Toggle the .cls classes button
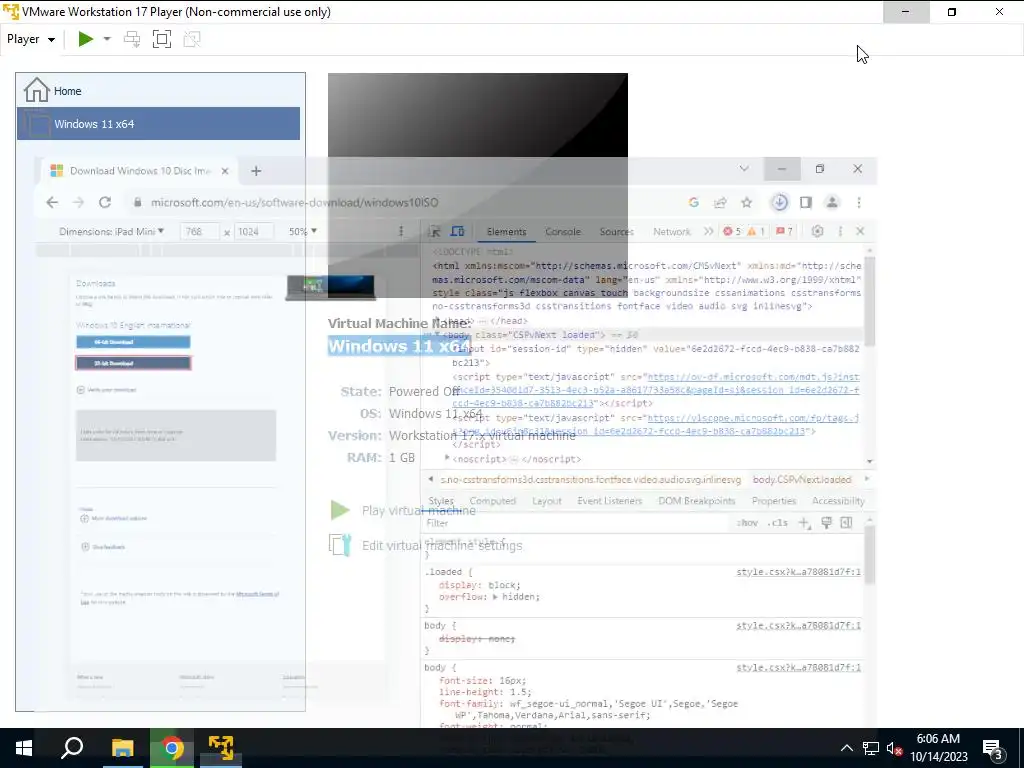 point(778,523)
